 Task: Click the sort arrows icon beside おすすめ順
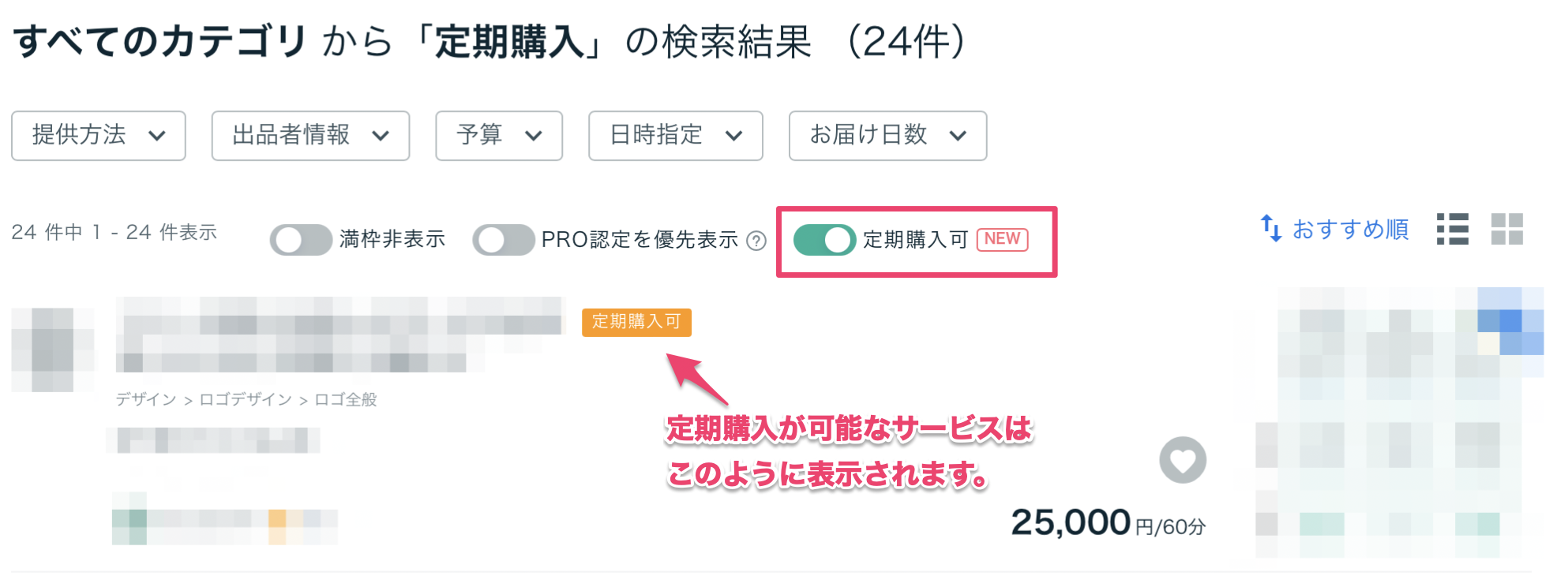pyautogui.click(x=1273, y=229)
